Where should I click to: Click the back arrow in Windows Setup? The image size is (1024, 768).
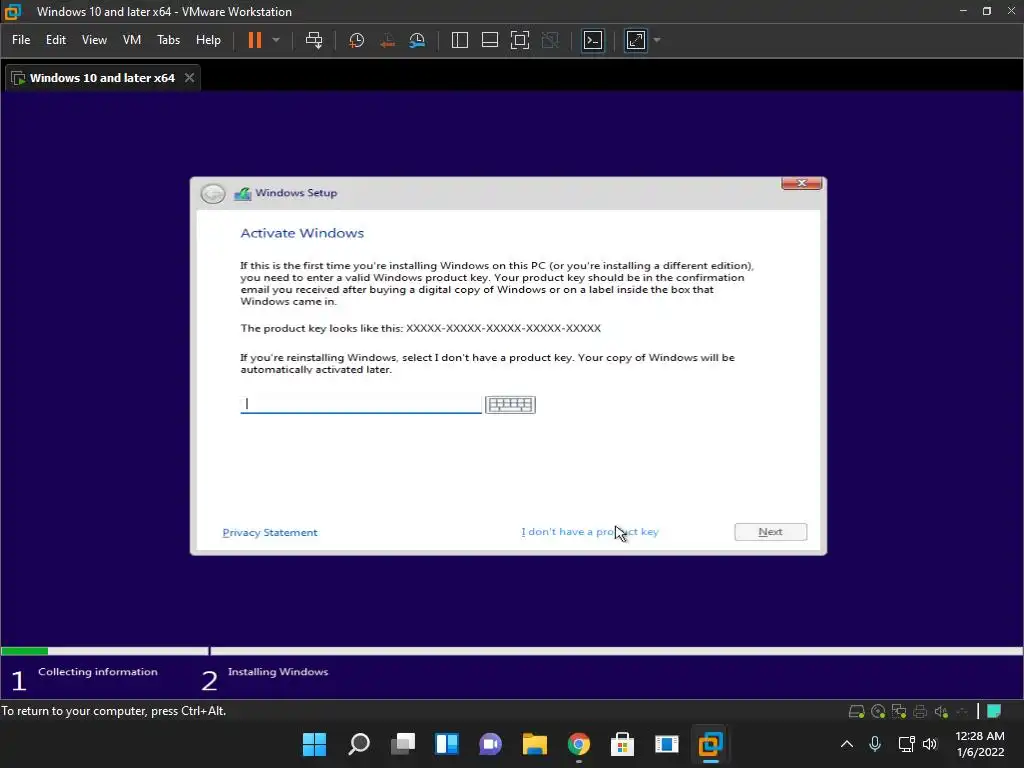coord(213,193)
